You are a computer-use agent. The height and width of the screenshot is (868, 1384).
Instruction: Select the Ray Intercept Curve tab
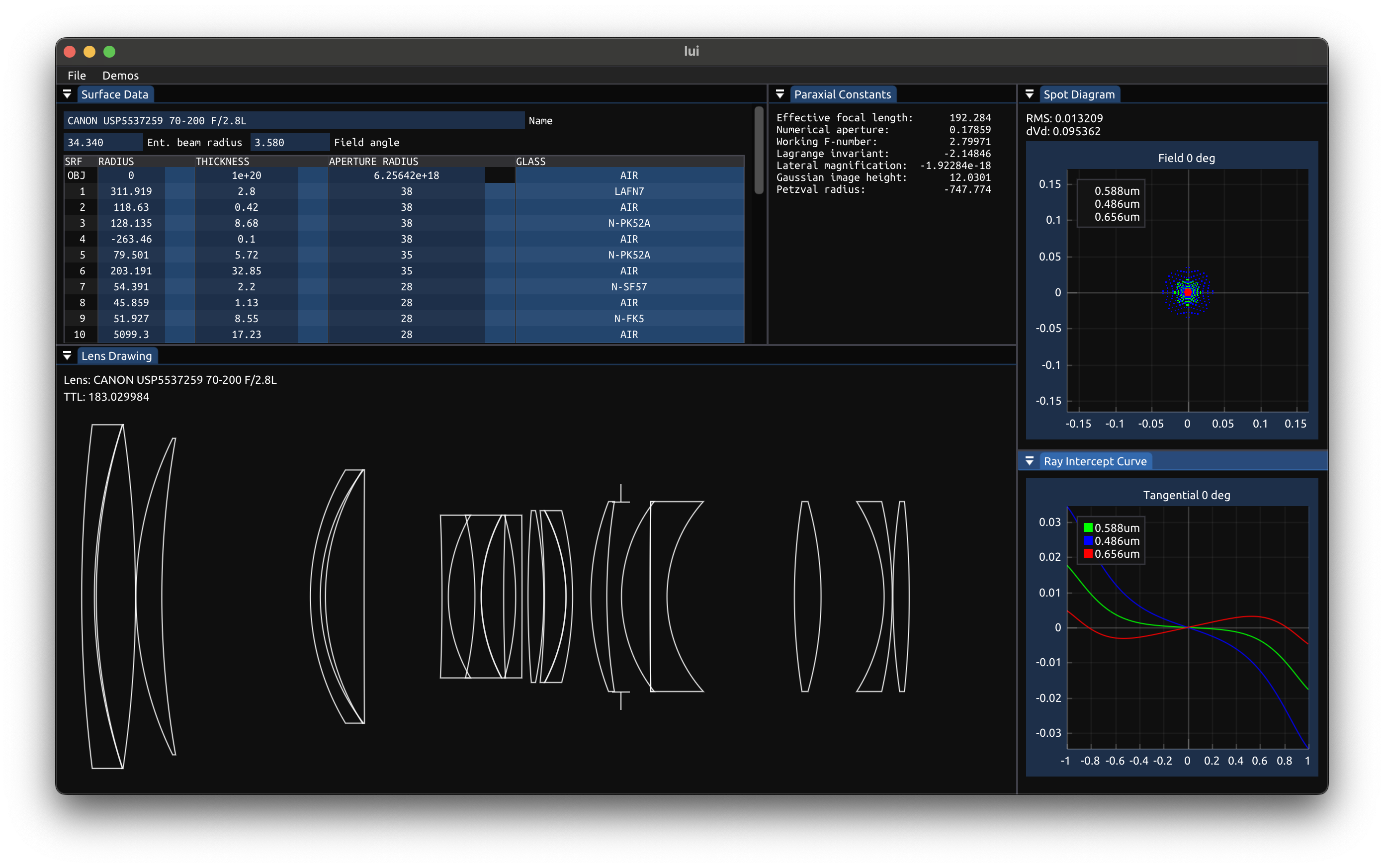click(1095, 461)
